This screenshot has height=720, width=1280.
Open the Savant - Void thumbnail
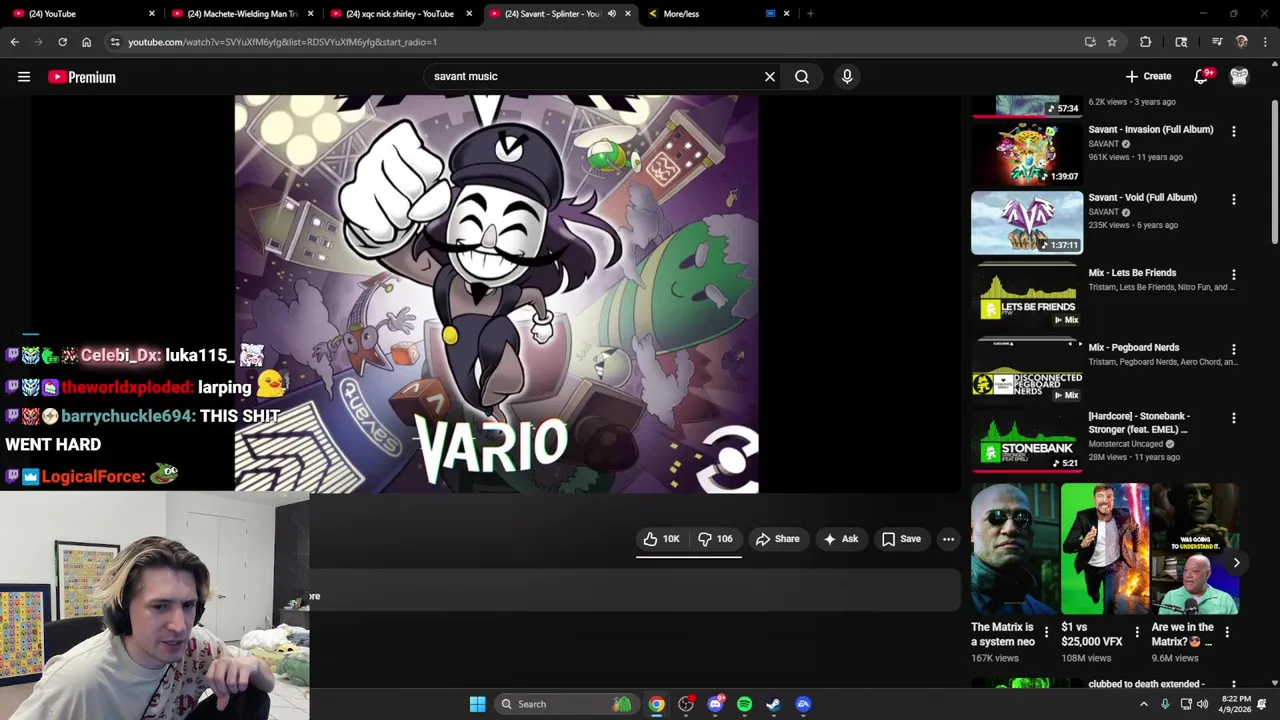1027,222
